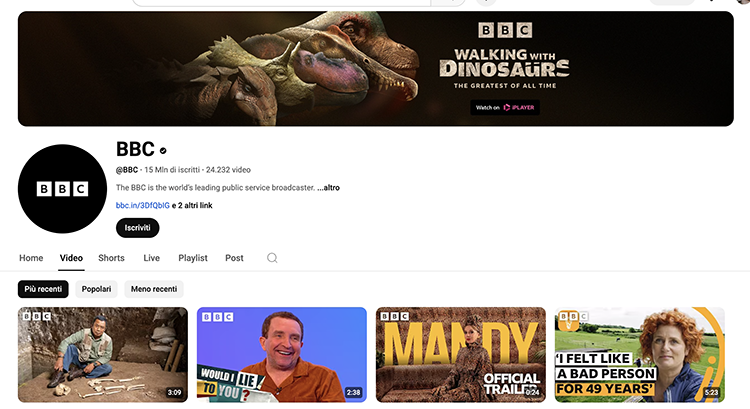Click the BBC logo in the banner
This screenshot has height=409, width=750.
click(x=505, y=30)
